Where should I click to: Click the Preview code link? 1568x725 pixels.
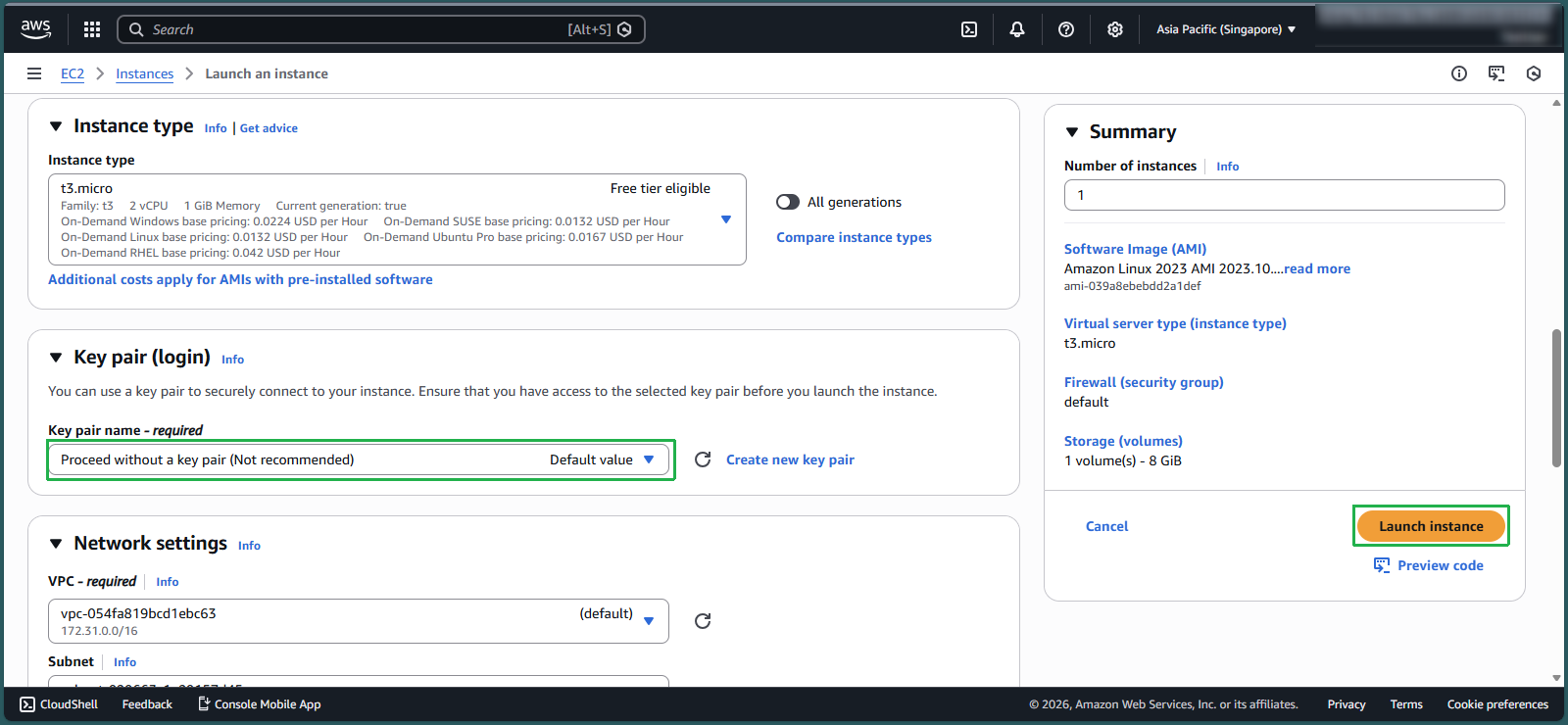pyautogui.click(x=1440, y=565)
